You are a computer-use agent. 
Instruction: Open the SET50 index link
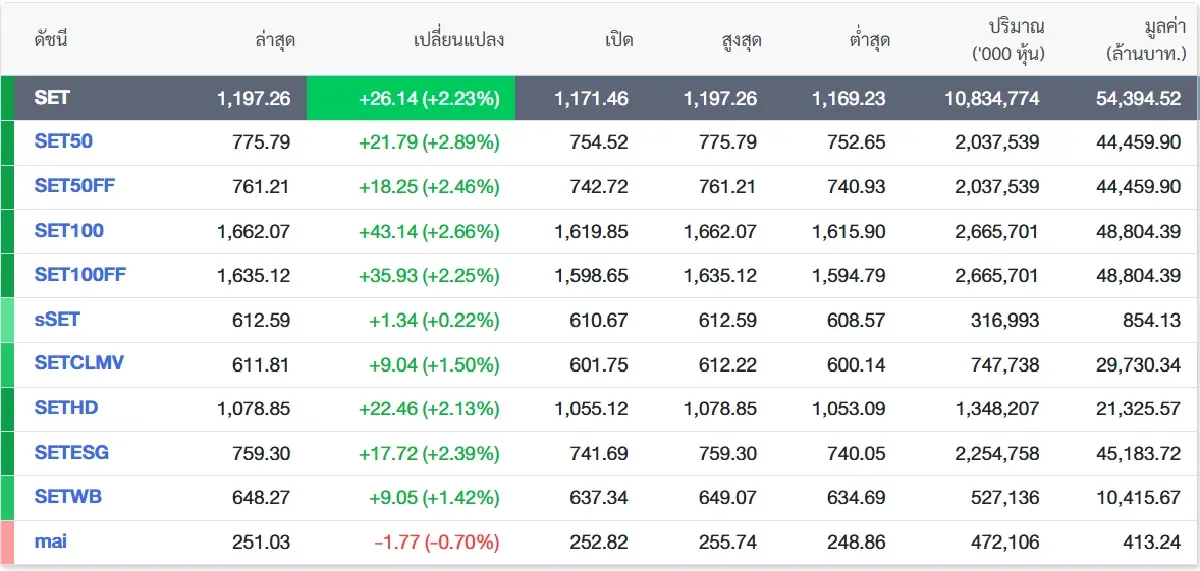click(63, 142)
